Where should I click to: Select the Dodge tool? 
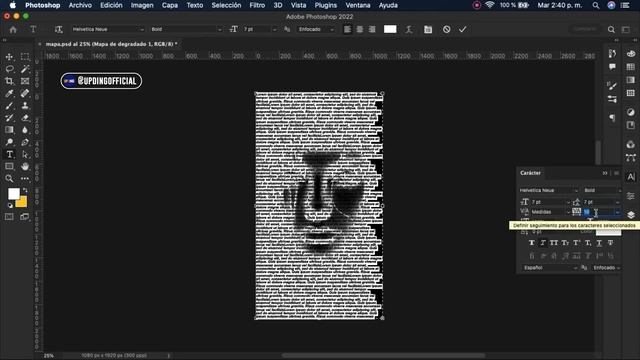pos(9,142)
